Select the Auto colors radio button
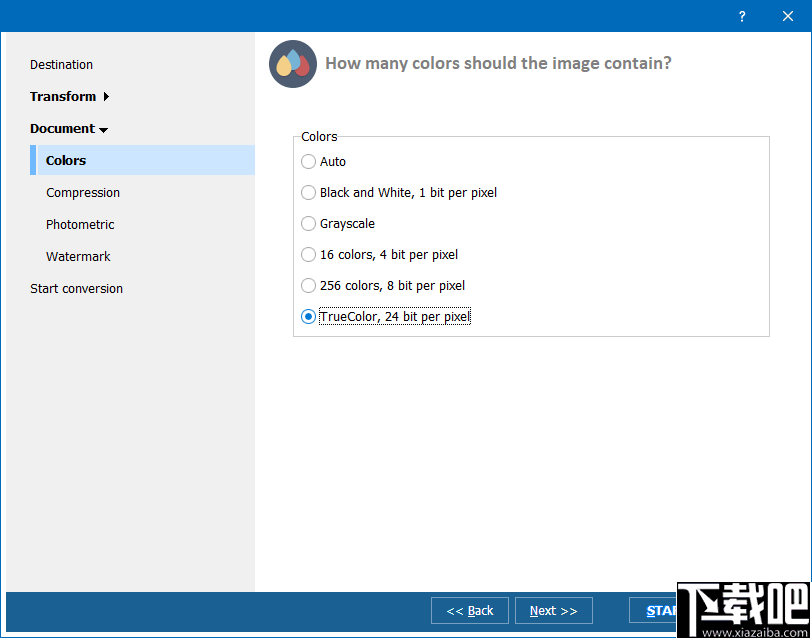Viewport: 812px width, 638px height. (x=308, y=162)
